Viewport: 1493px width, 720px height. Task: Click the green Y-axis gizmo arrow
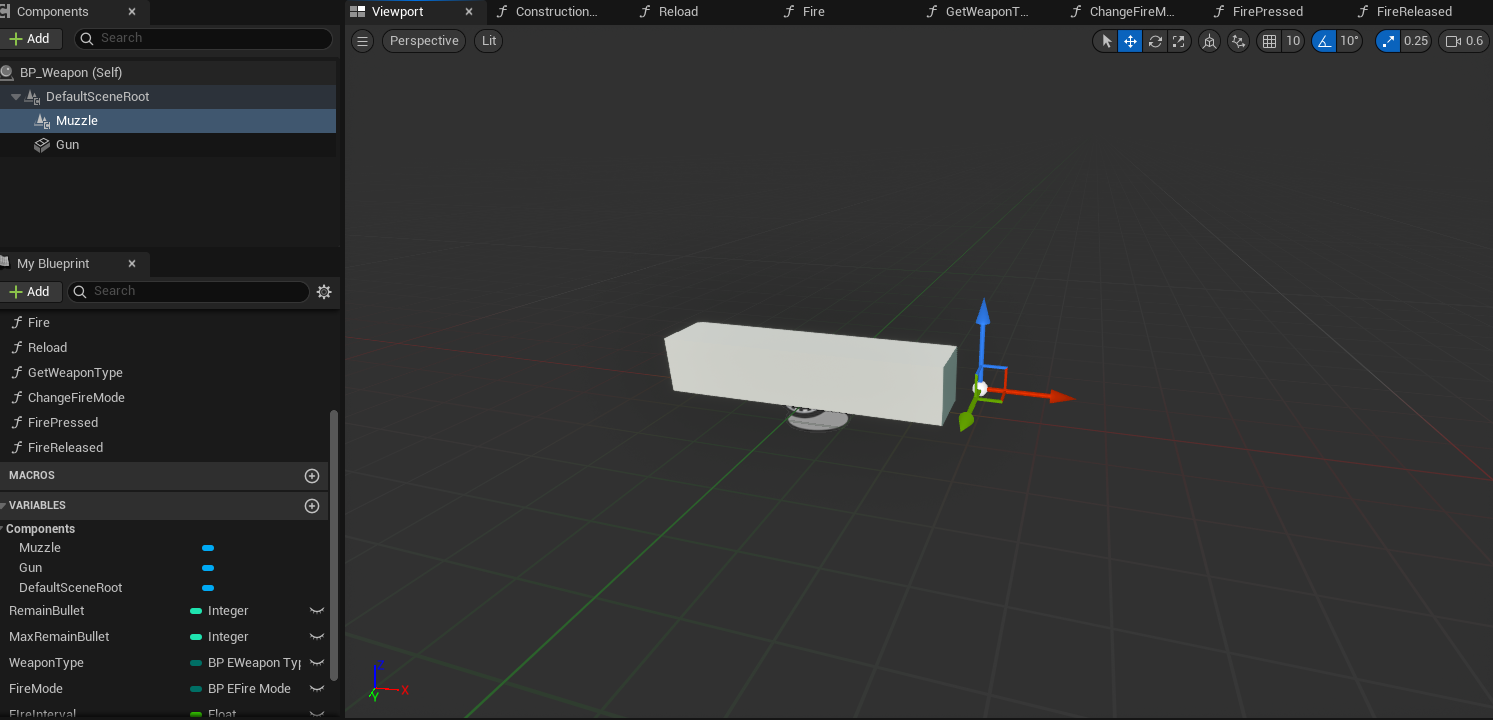click(x=966, y=420)
